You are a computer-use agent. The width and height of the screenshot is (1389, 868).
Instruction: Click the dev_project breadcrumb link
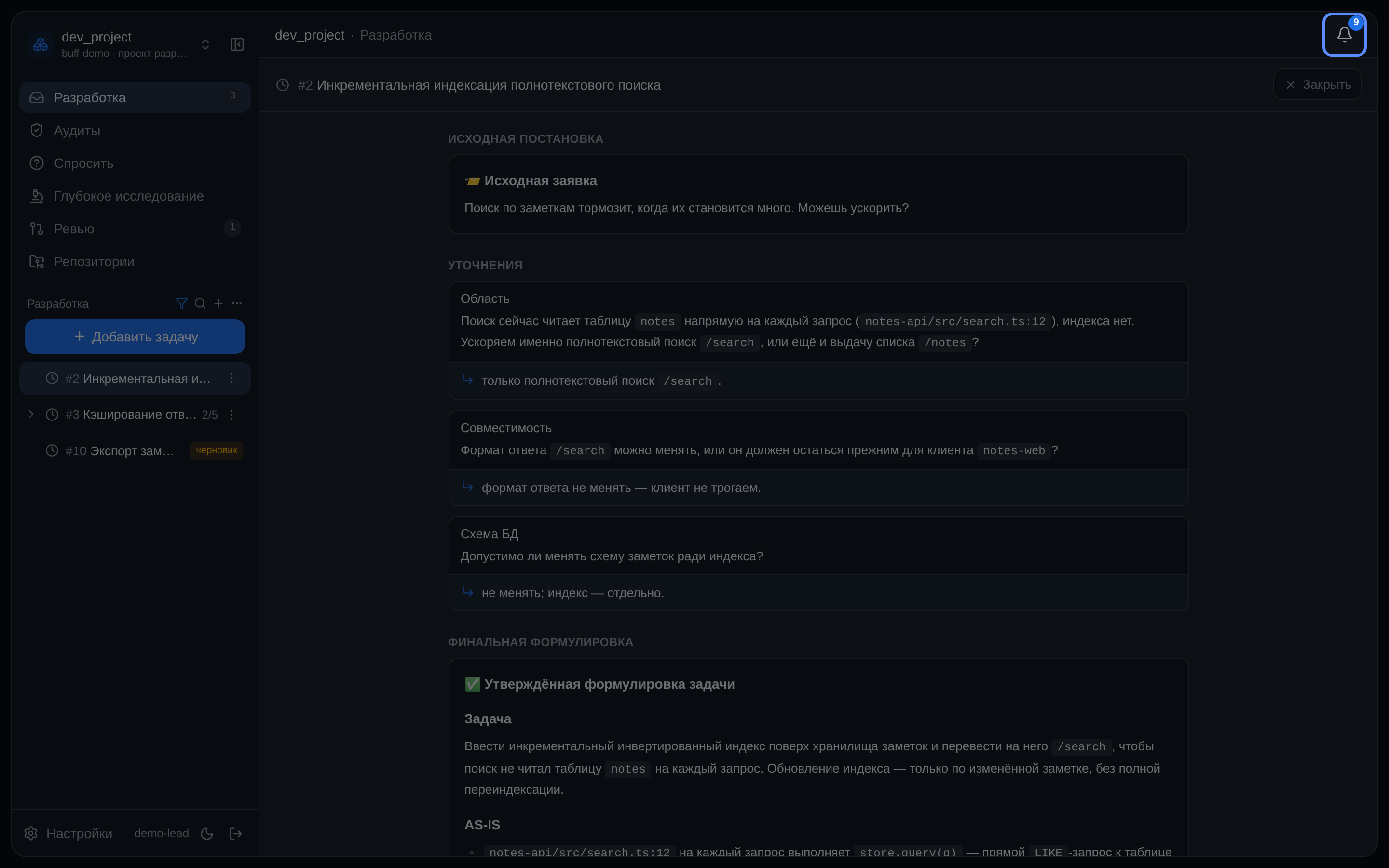[x=309, y=35]
